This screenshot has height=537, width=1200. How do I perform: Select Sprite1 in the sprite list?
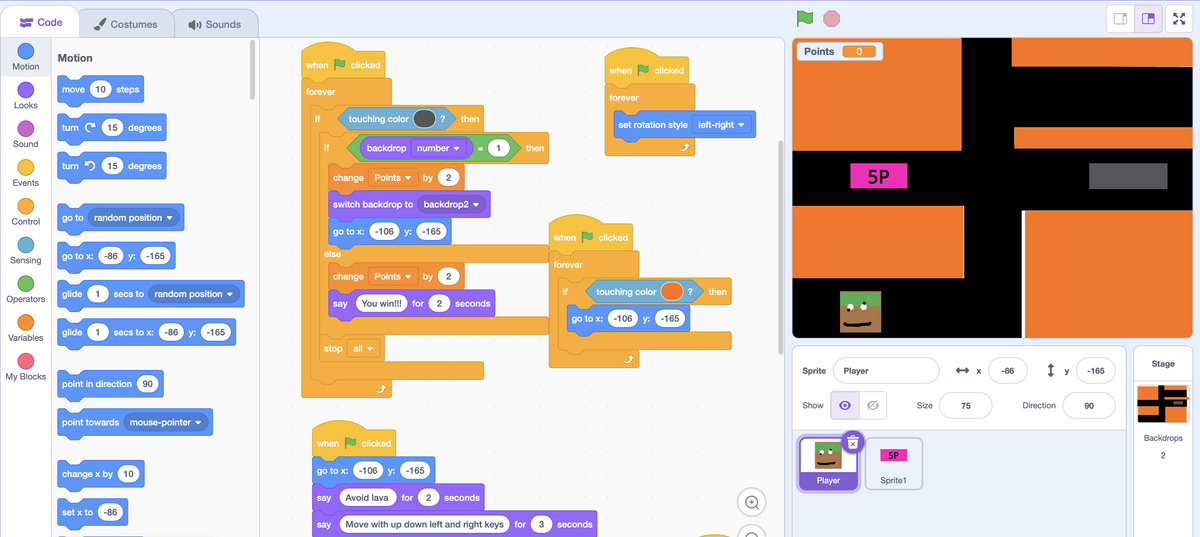(893, 464)
